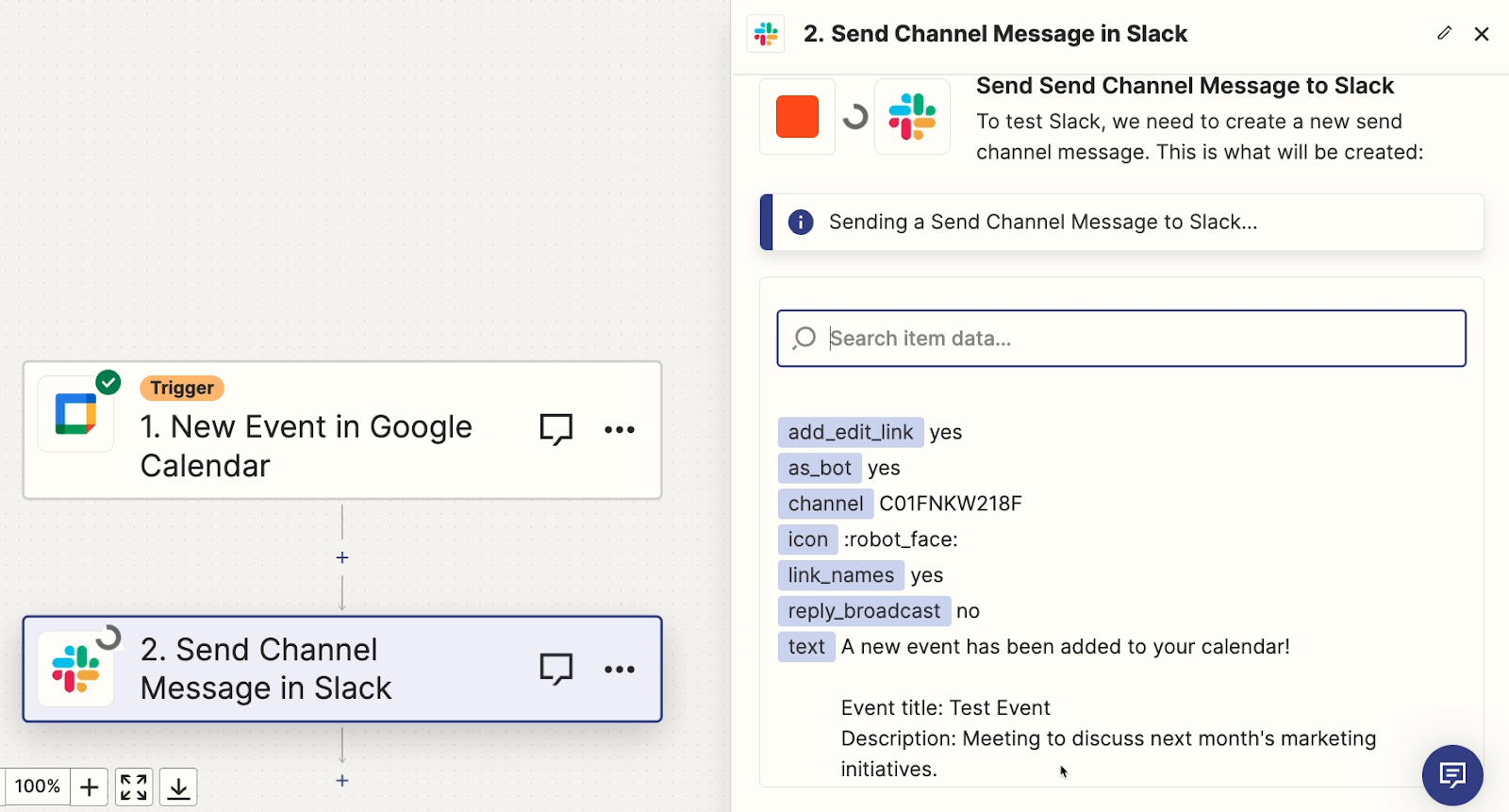Click the text field tag

(806, 647)
